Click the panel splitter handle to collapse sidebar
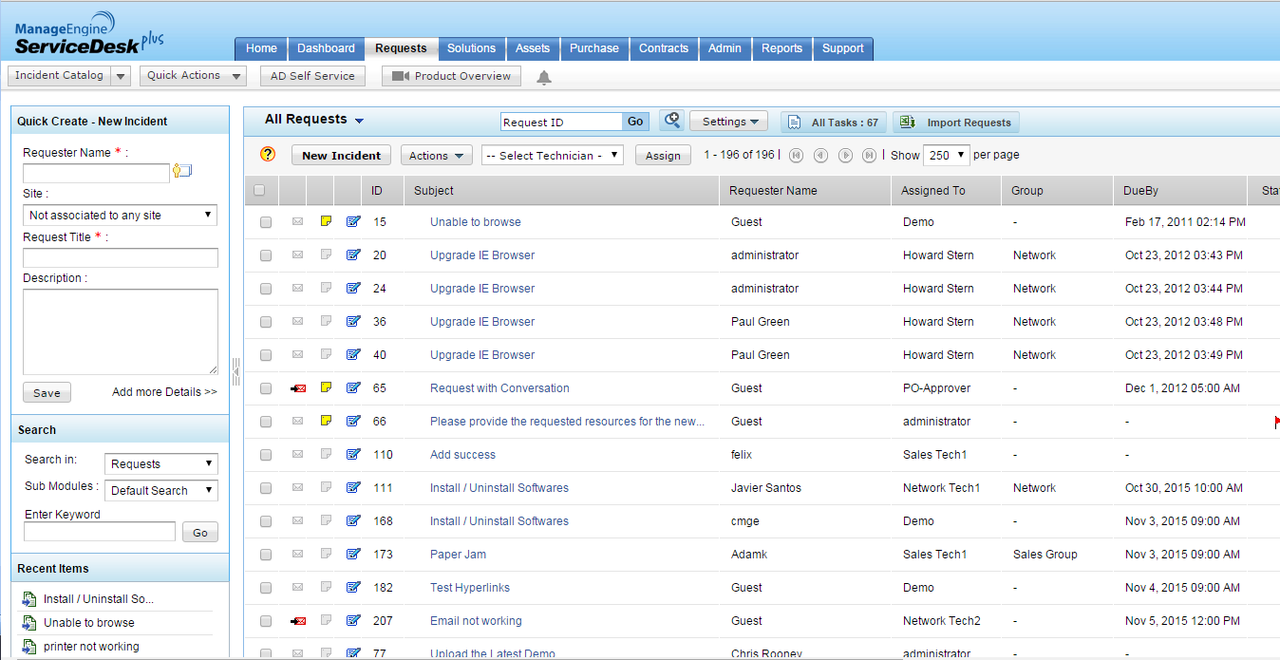 point(236,371)
